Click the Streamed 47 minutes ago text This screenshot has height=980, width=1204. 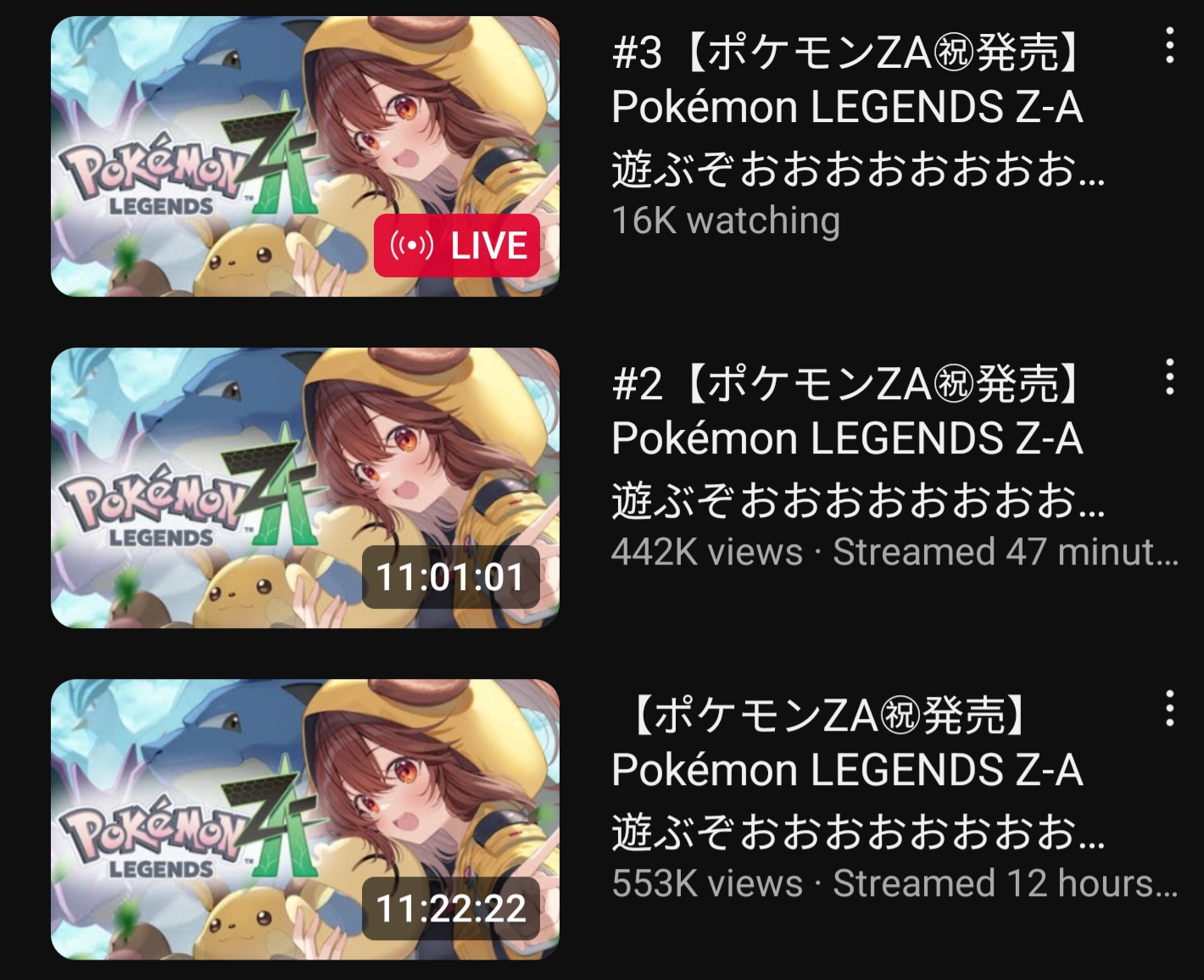(1006, 553)
